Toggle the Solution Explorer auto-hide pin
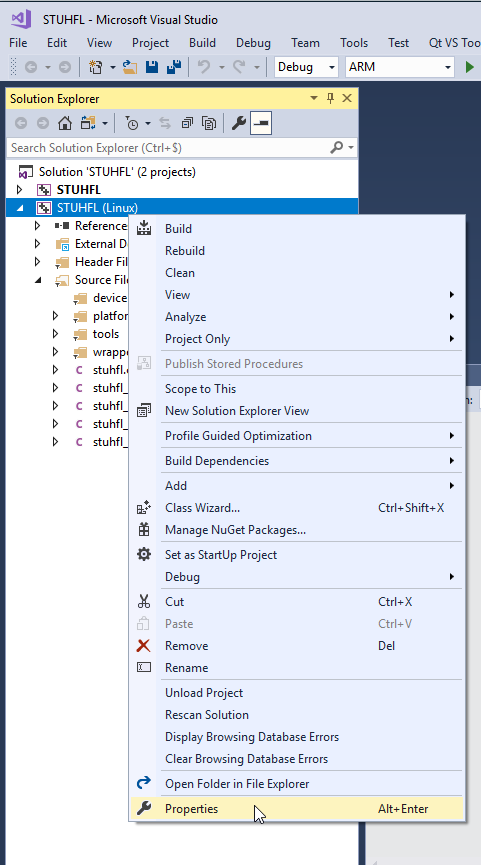This screenshot has width=481, height=865. click(330, 98)
